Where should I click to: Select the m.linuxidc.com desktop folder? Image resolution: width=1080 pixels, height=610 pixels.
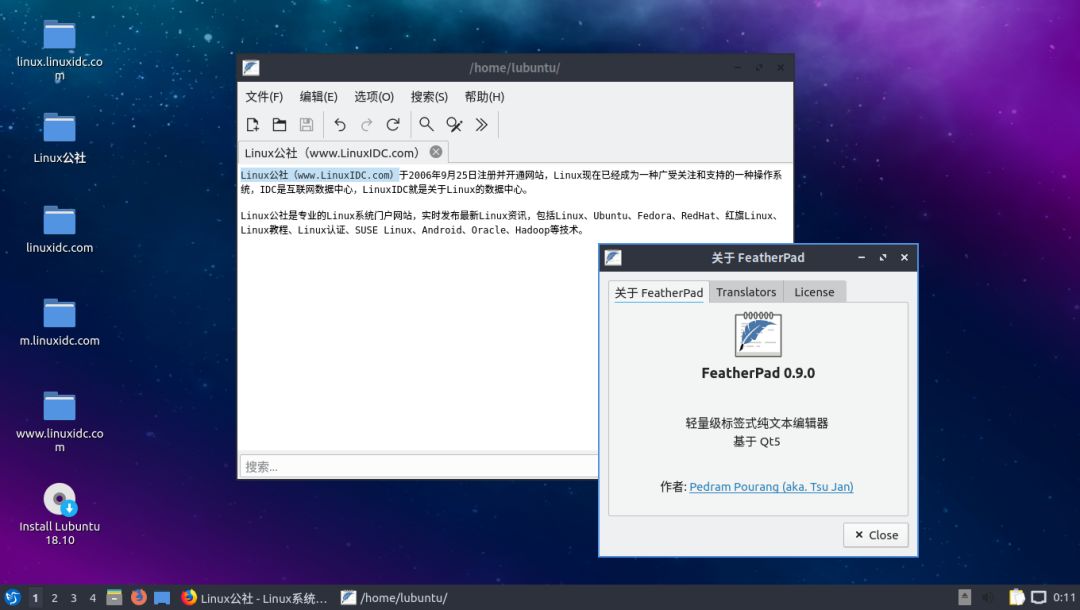[59, 322]
